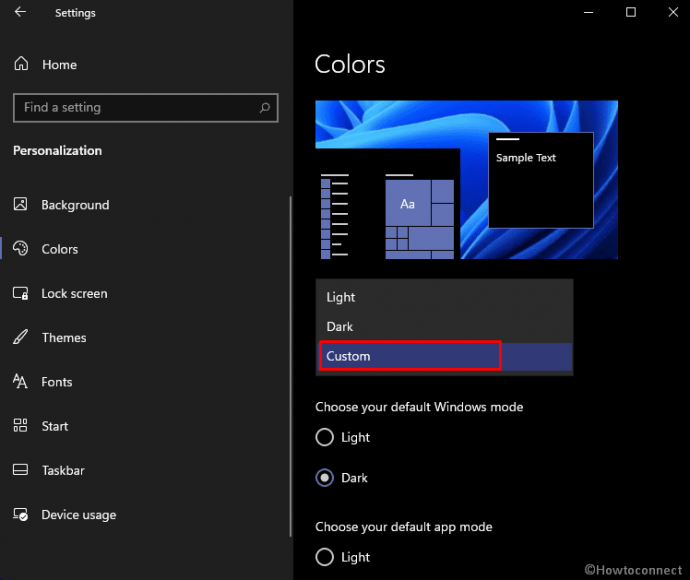Open the Lock screen settings page
Viewport: 690px width, 580px height.
[x=145, y=294]
